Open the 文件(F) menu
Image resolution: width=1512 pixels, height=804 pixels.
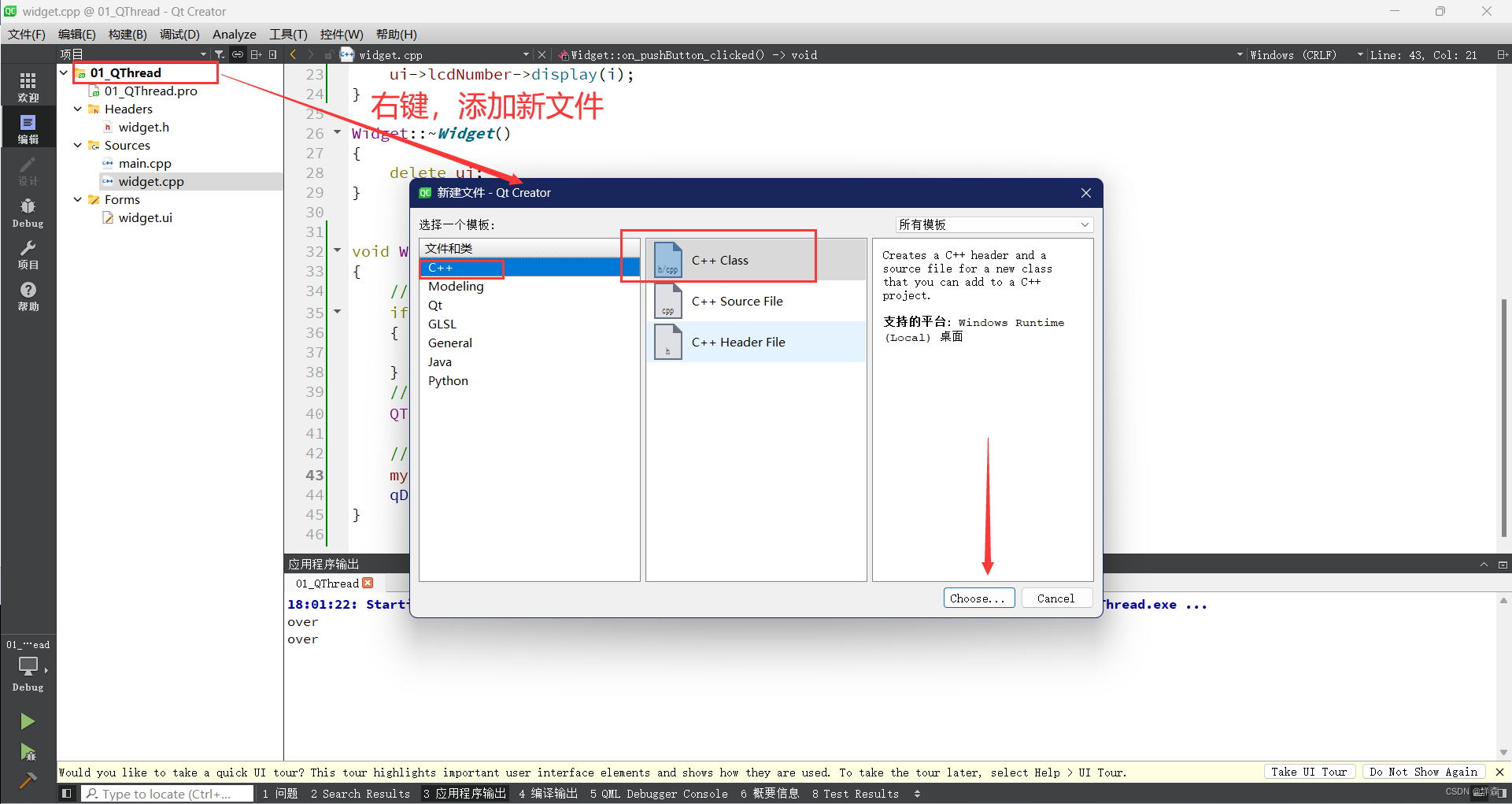coord(27,34)
